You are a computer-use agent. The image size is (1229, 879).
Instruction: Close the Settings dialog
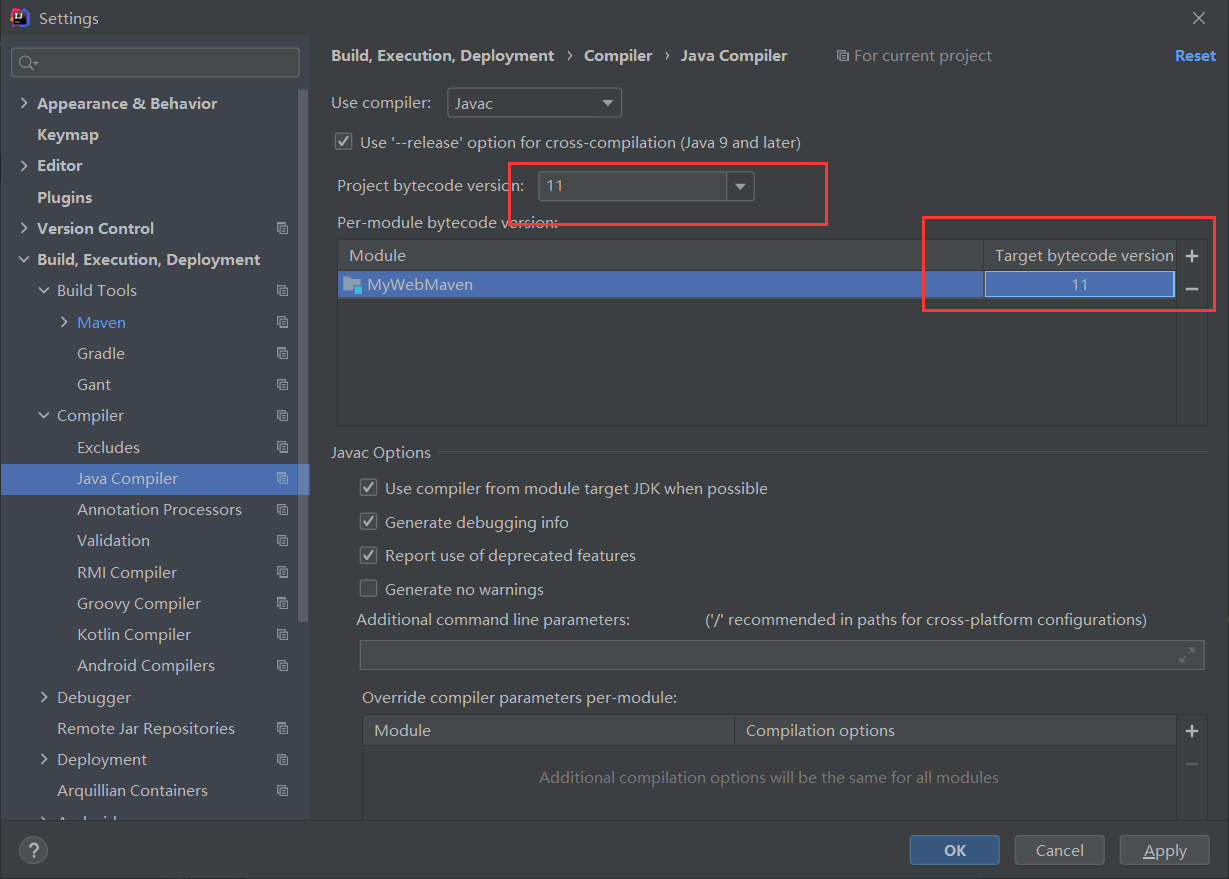(1199, 18)
